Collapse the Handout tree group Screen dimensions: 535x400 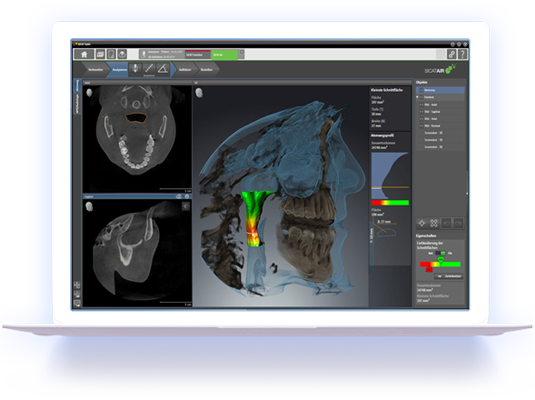(417, 97)
